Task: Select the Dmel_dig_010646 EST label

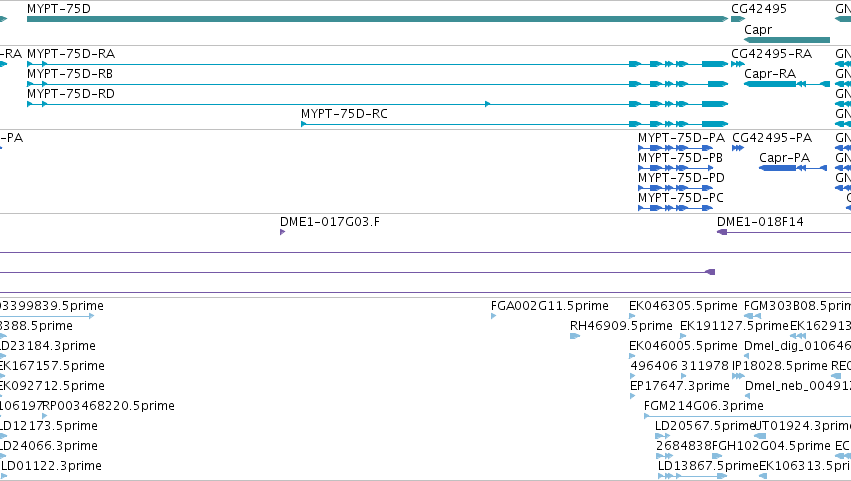Action: (797, 346)
